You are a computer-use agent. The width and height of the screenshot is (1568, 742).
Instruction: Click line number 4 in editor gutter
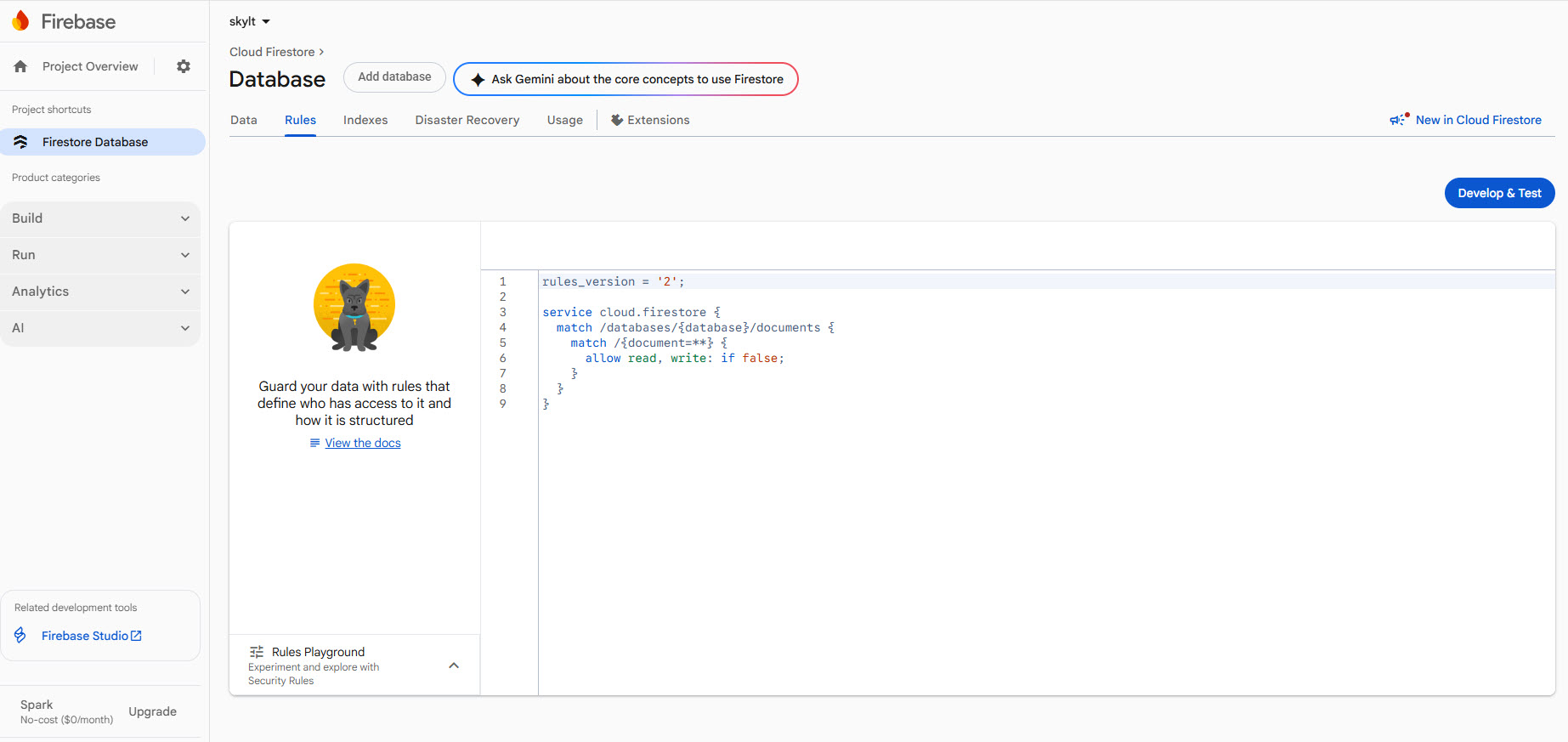pos(502,327)
